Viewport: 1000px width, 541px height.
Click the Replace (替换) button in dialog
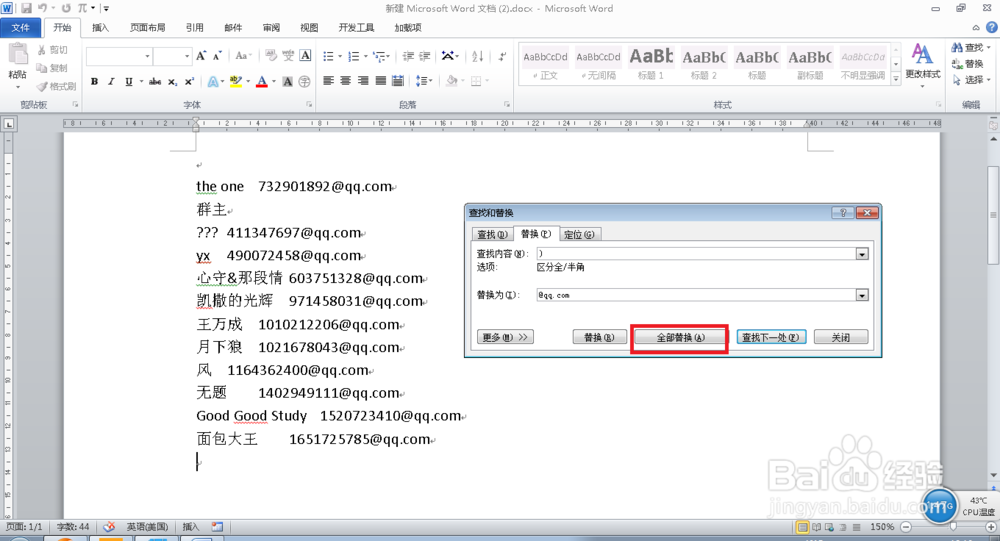(599, 337)
